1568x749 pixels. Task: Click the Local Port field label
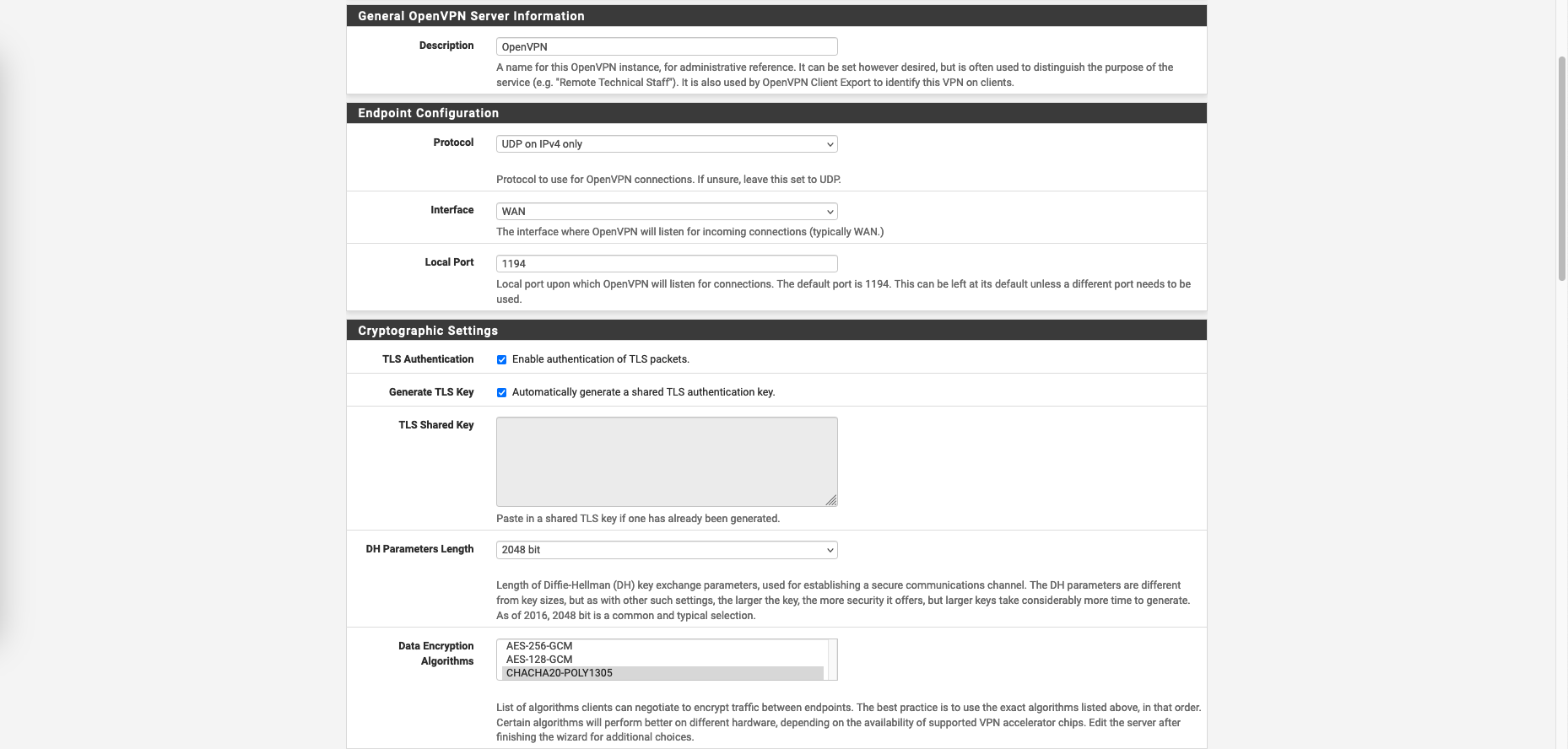(449, 262)
